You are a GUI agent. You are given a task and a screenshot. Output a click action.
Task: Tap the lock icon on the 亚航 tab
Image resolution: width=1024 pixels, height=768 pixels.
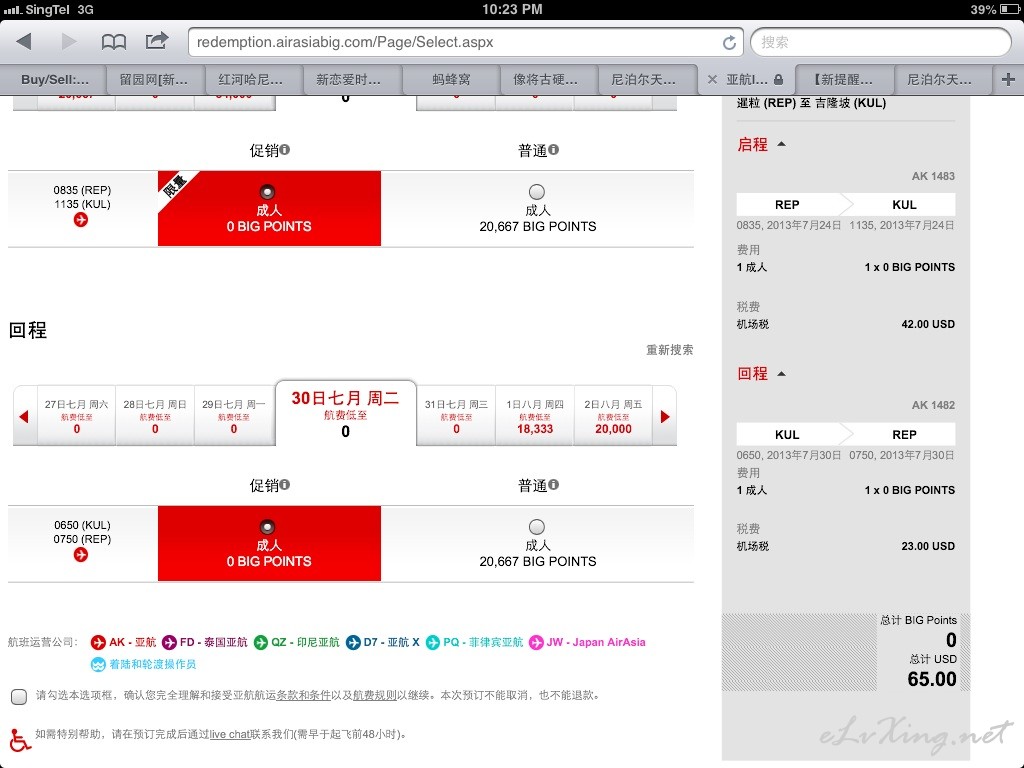pos(778,80)
